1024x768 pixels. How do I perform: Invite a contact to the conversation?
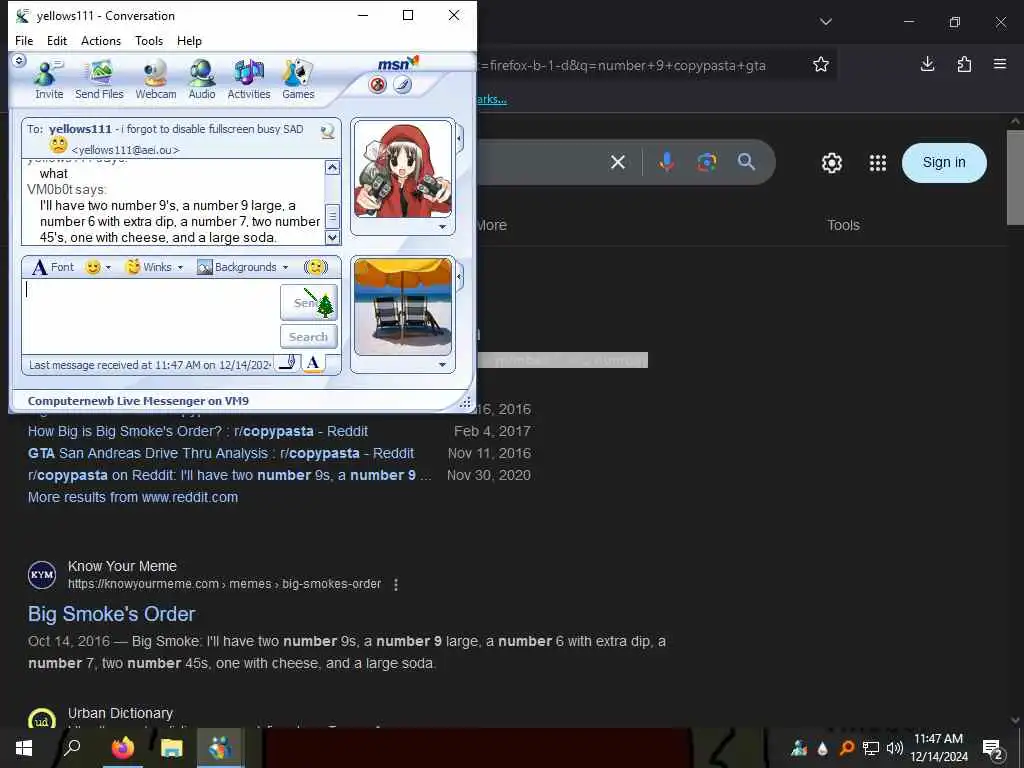click(x=49, y=80)
